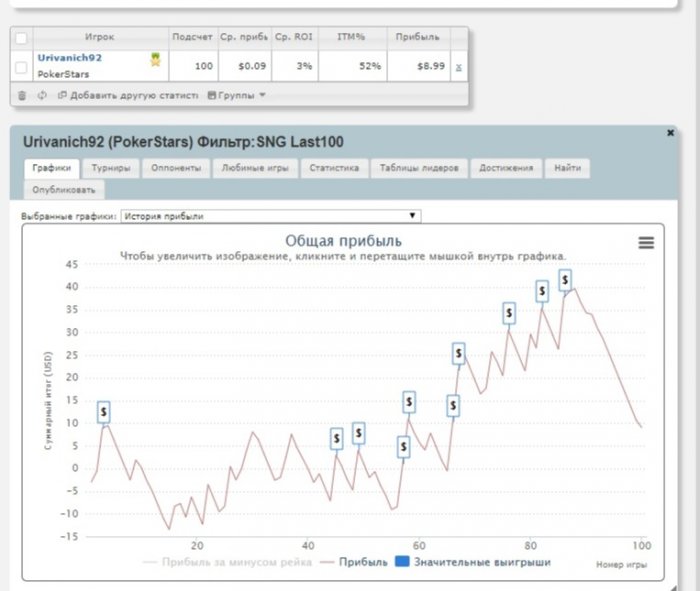
Task: Click the $ marker just above game 80
Action: pyautogui.click(x=542, y=291)
